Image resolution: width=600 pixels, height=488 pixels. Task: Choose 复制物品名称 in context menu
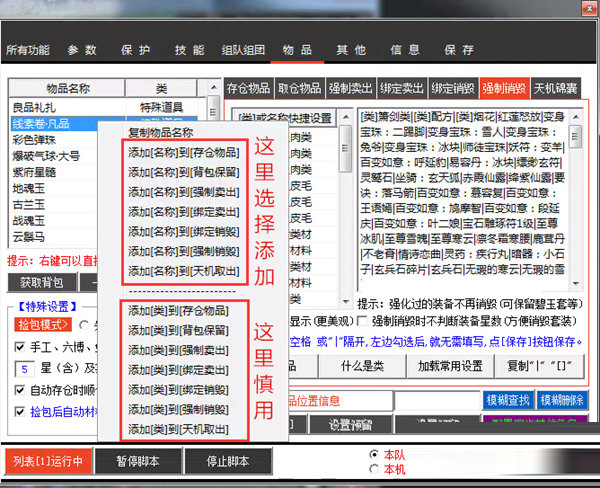click(161, 132)
